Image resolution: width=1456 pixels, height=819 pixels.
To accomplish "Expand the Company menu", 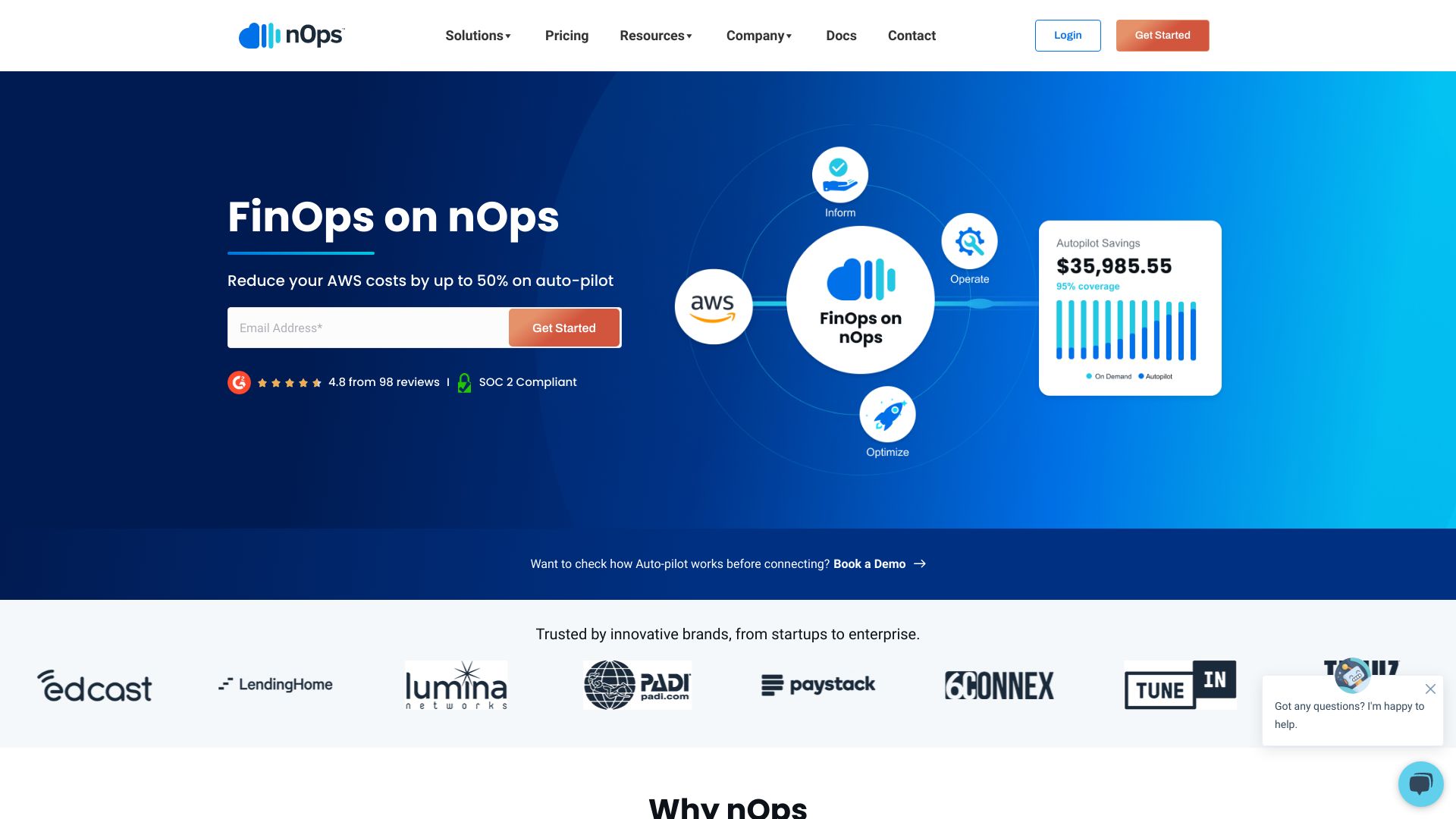I will (758, 35).
